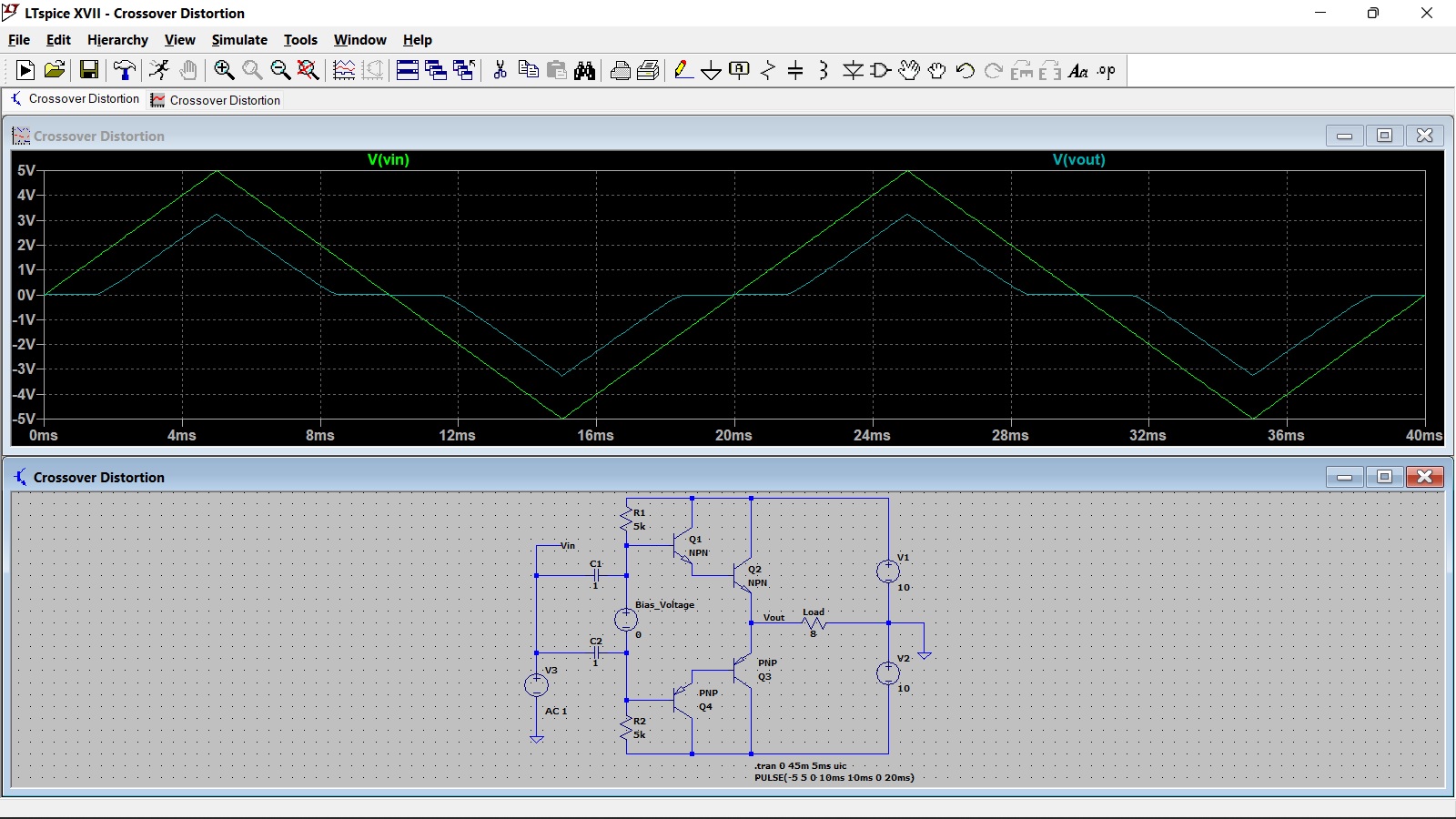Click the Vout net label
The width and height of the screenshot is (1456, 819).
click(x=773, y=618)
